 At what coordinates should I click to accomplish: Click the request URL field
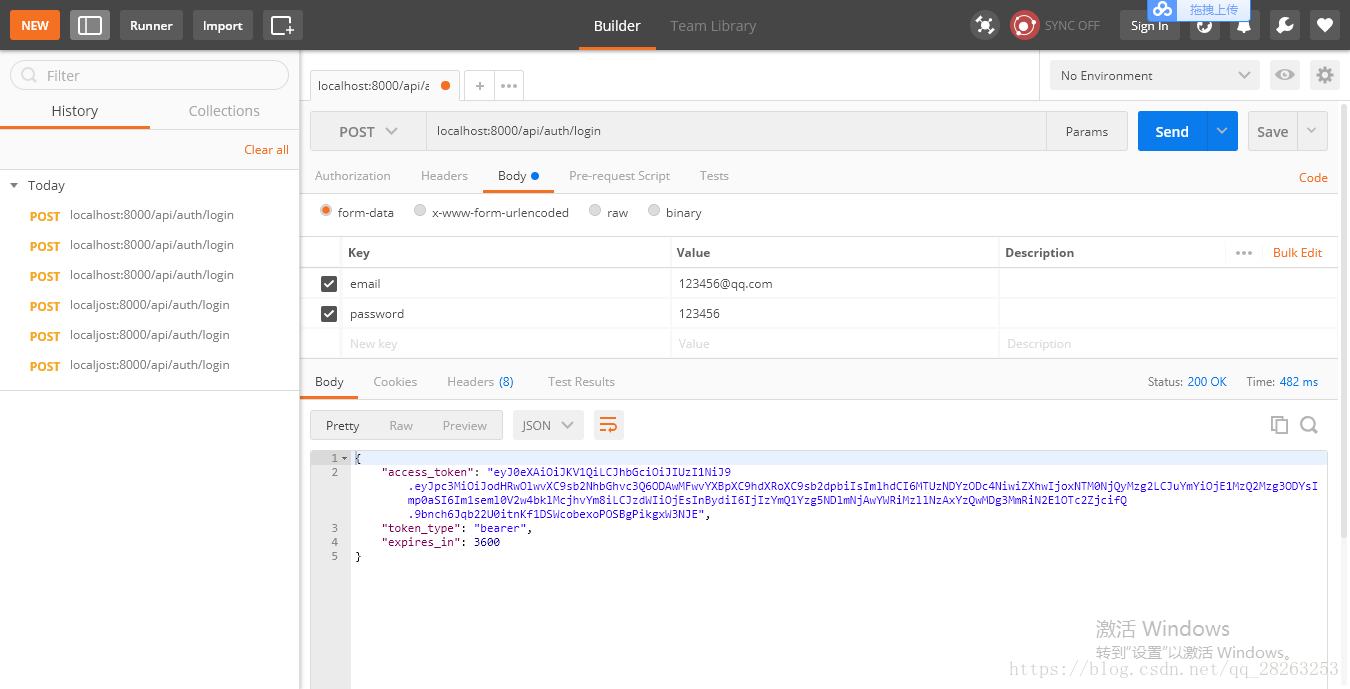(736, 131)
